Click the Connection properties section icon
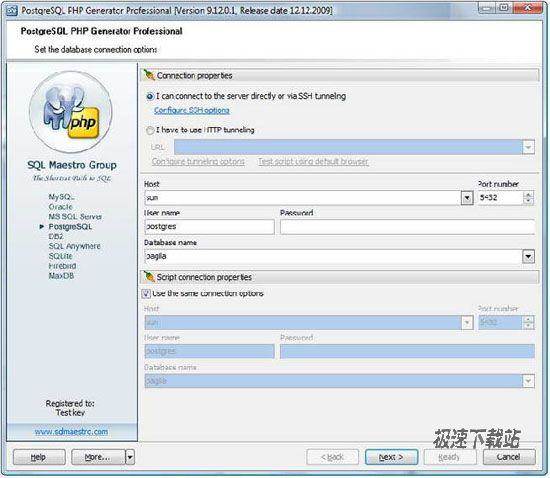The height and width of the screenshot is (478, 550). pos(149,75)
